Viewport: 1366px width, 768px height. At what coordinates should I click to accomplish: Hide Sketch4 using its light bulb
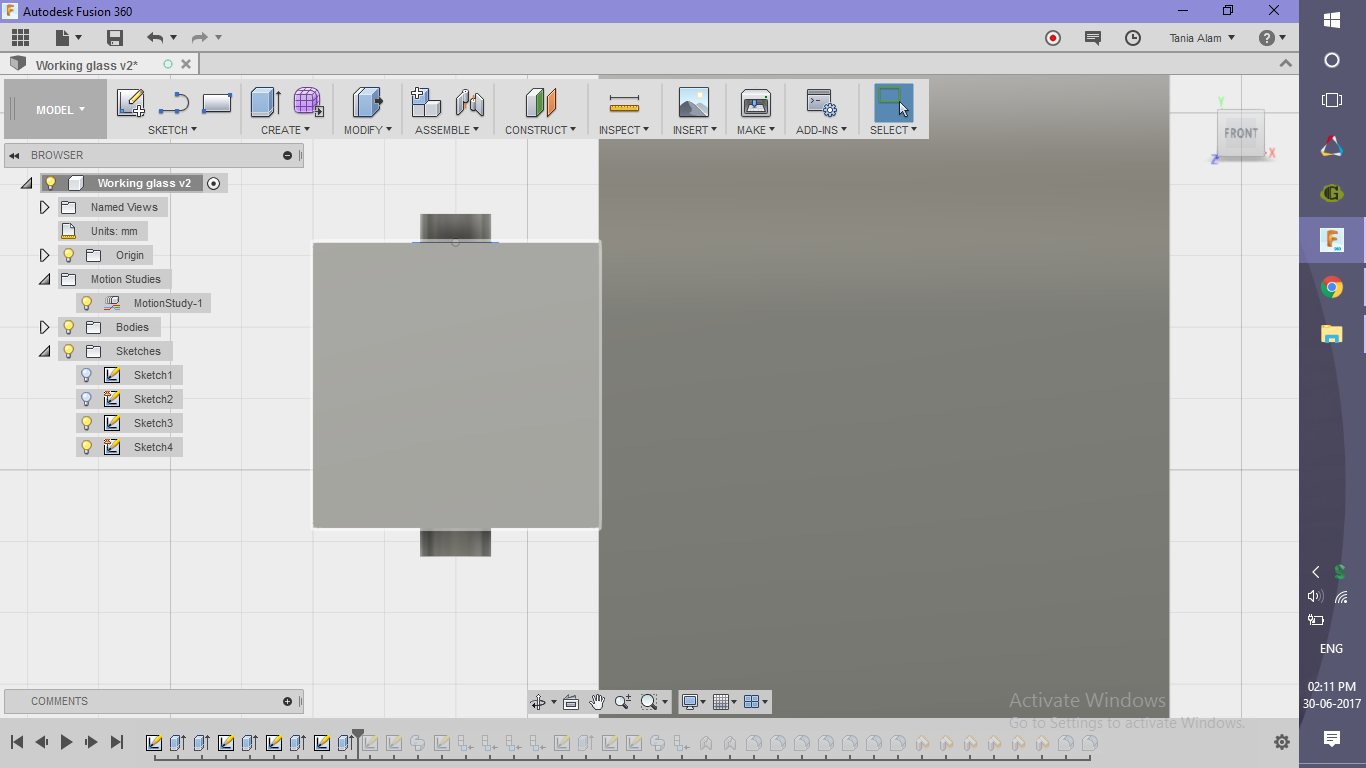[87, 447]
